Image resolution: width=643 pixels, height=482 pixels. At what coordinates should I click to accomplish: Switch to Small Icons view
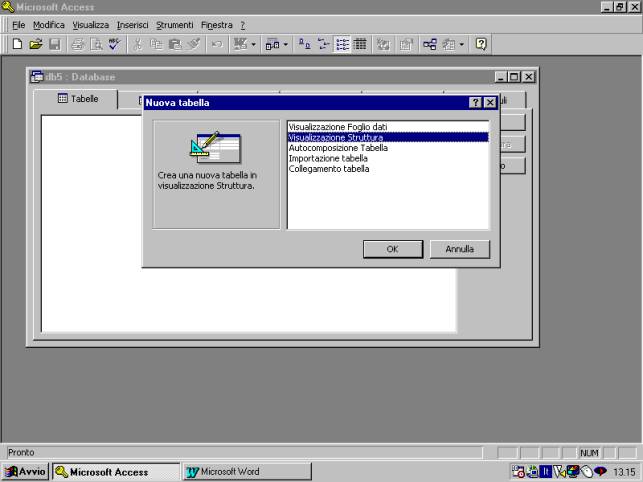(x=324, y=44)
